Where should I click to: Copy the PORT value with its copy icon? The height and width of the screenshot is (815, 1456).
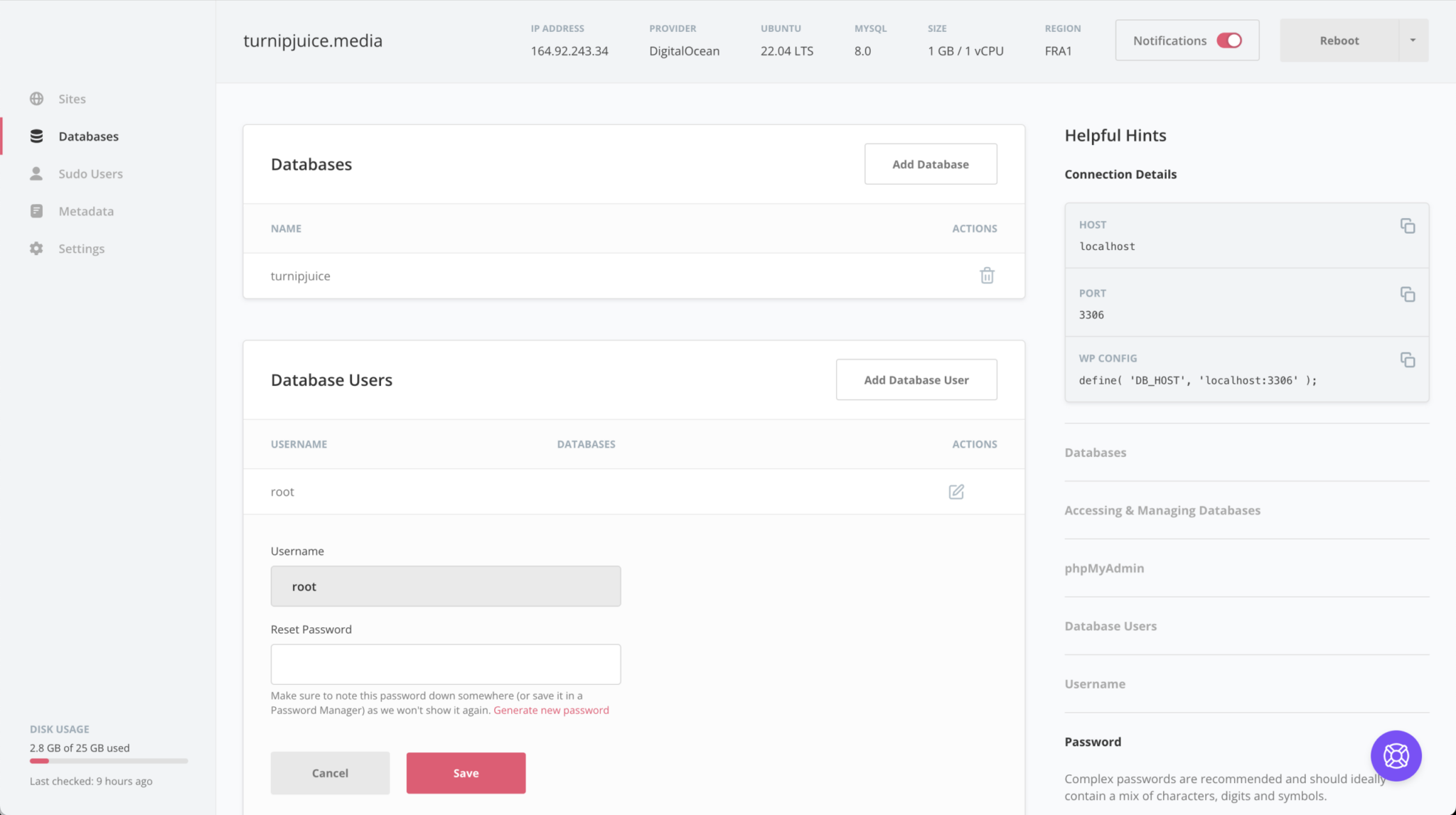(1408, 293)
